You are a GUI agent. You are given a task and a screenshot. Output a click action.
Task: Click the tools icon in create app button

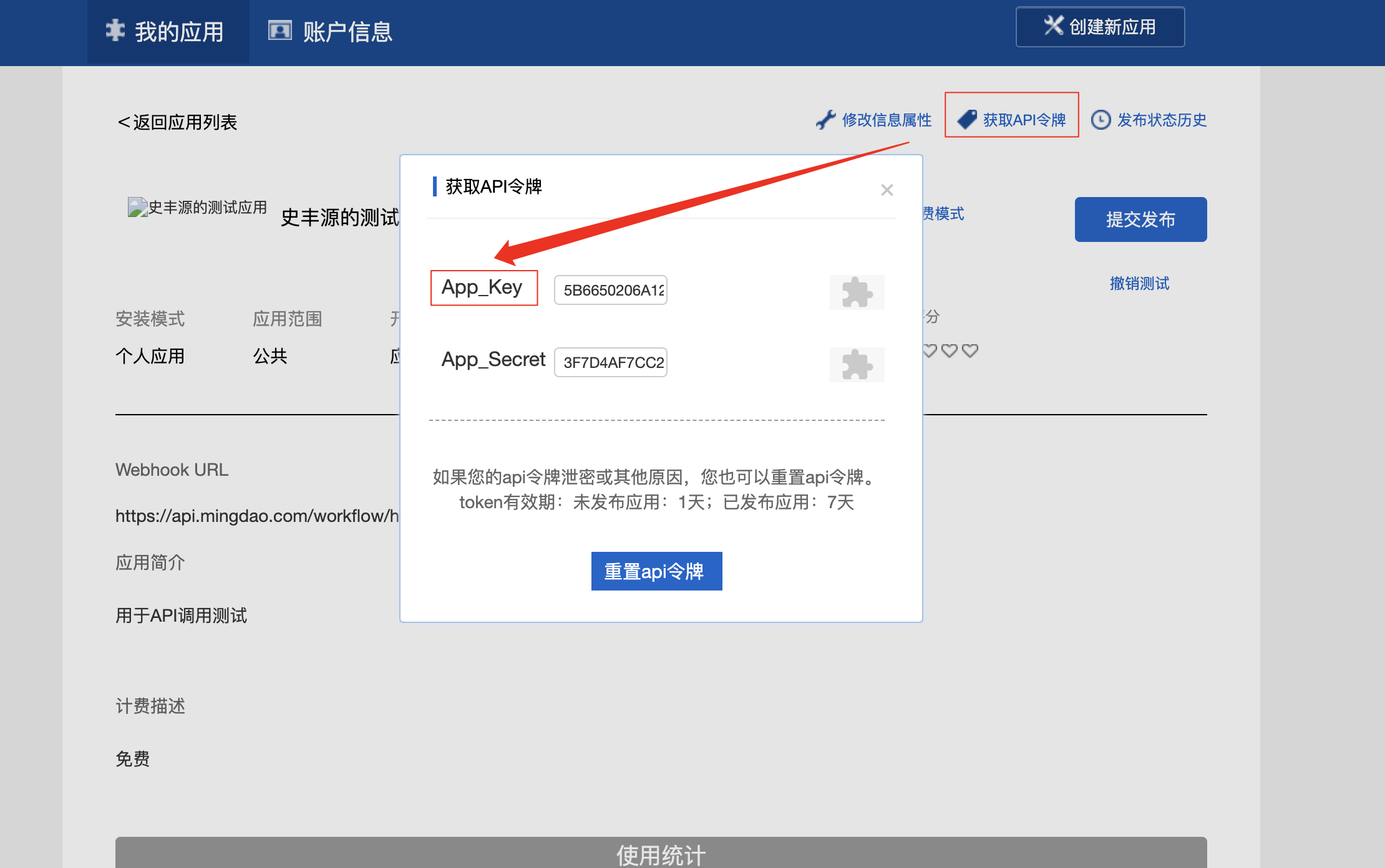[1053, 26]
